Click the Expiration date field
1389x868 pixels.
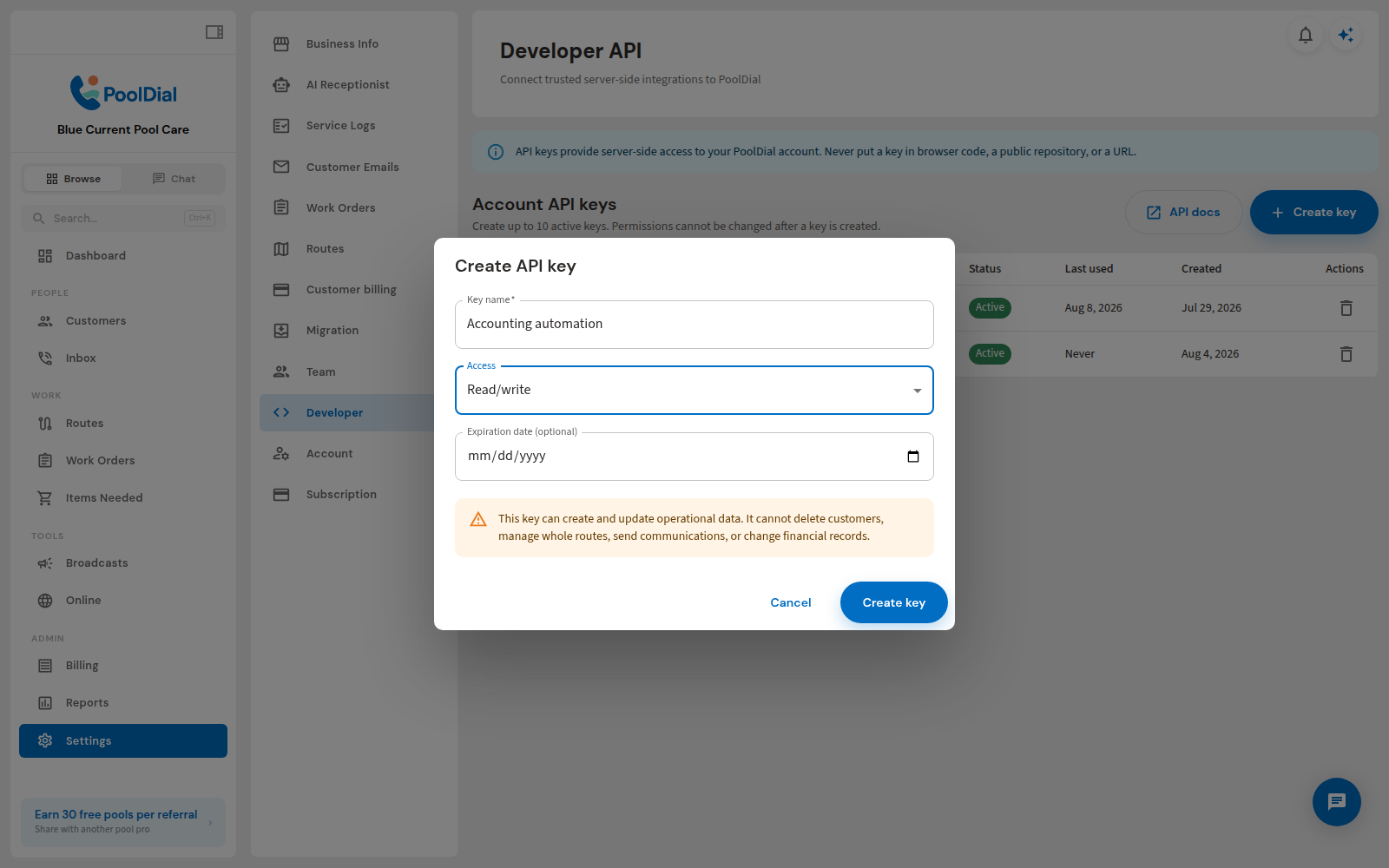click(x=694, y=457)
